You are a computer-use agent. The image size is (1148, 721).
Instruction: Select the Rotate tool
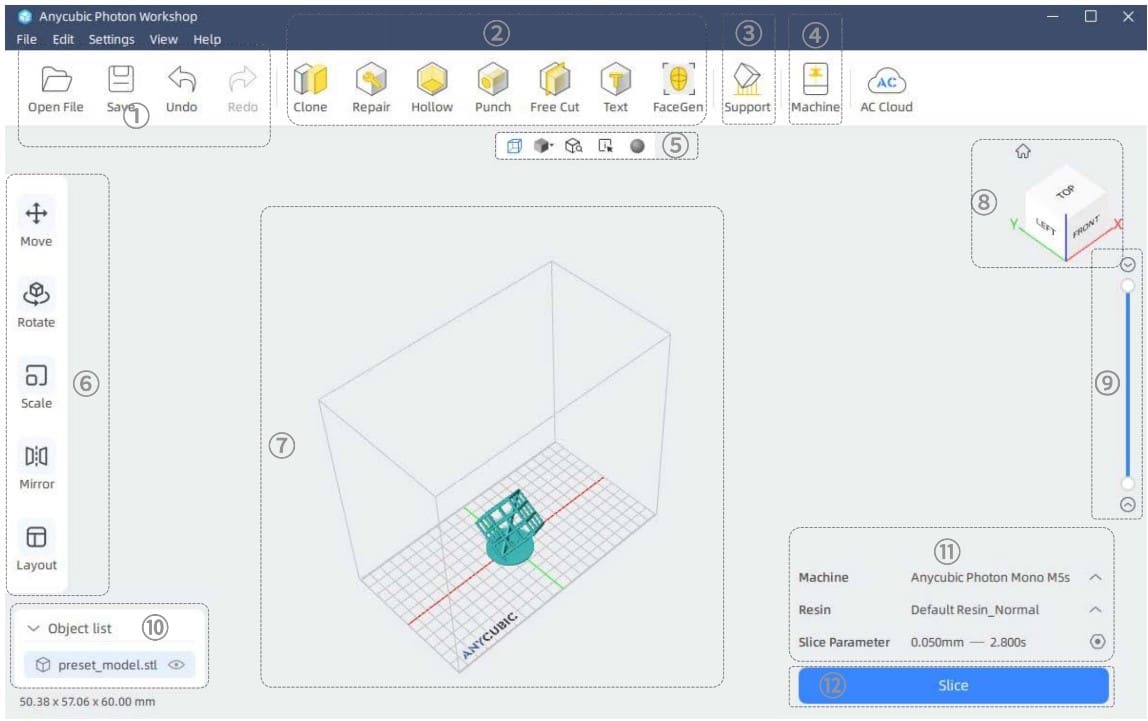click(x=36, y=304)
